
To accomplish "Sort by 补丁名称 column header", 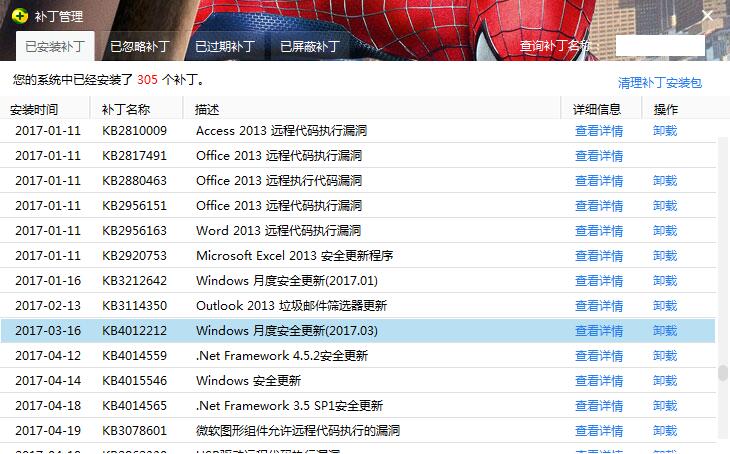I will [126, 109].
